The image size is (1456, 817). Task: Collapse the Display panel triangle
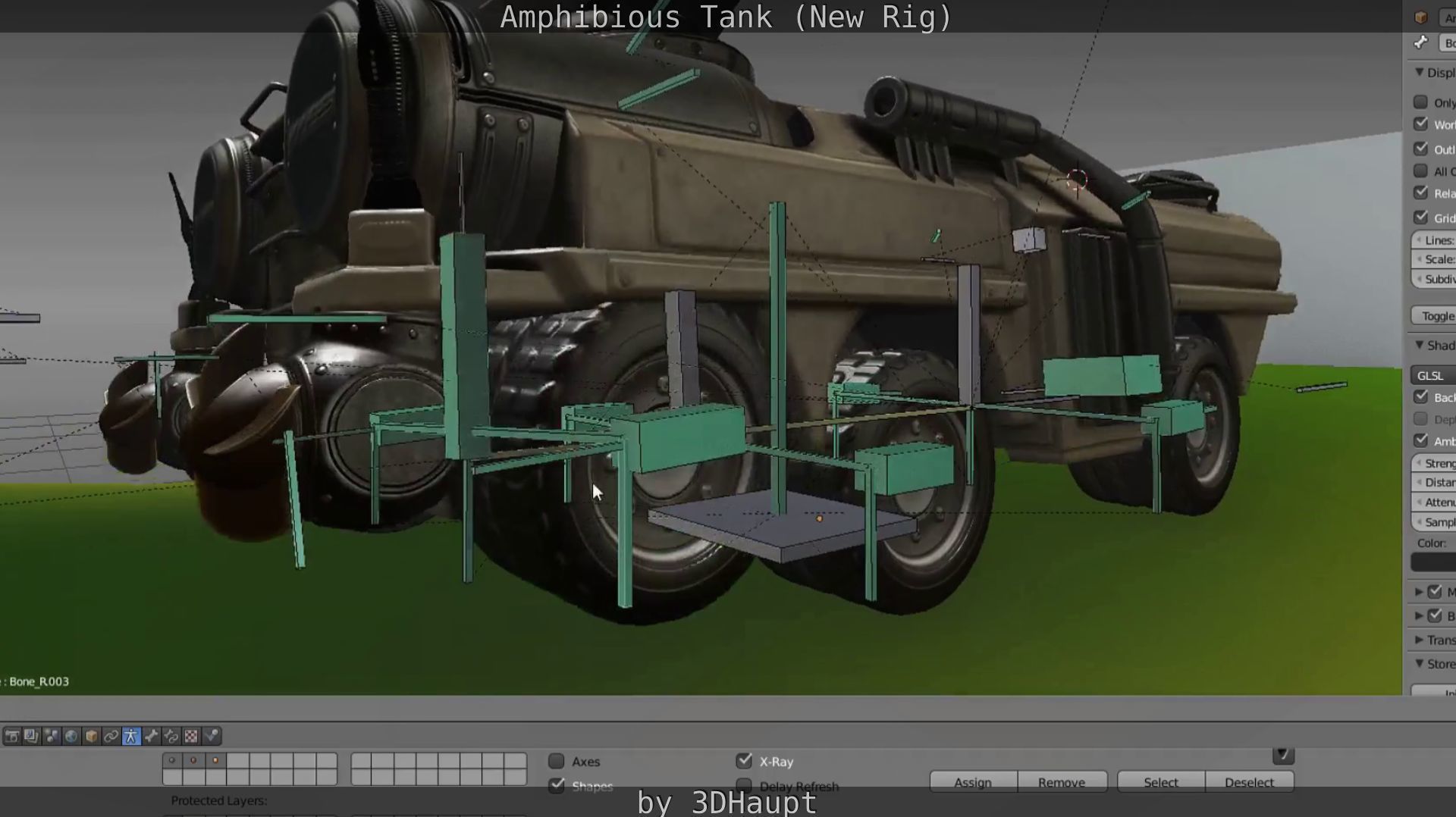point(1419,72)
